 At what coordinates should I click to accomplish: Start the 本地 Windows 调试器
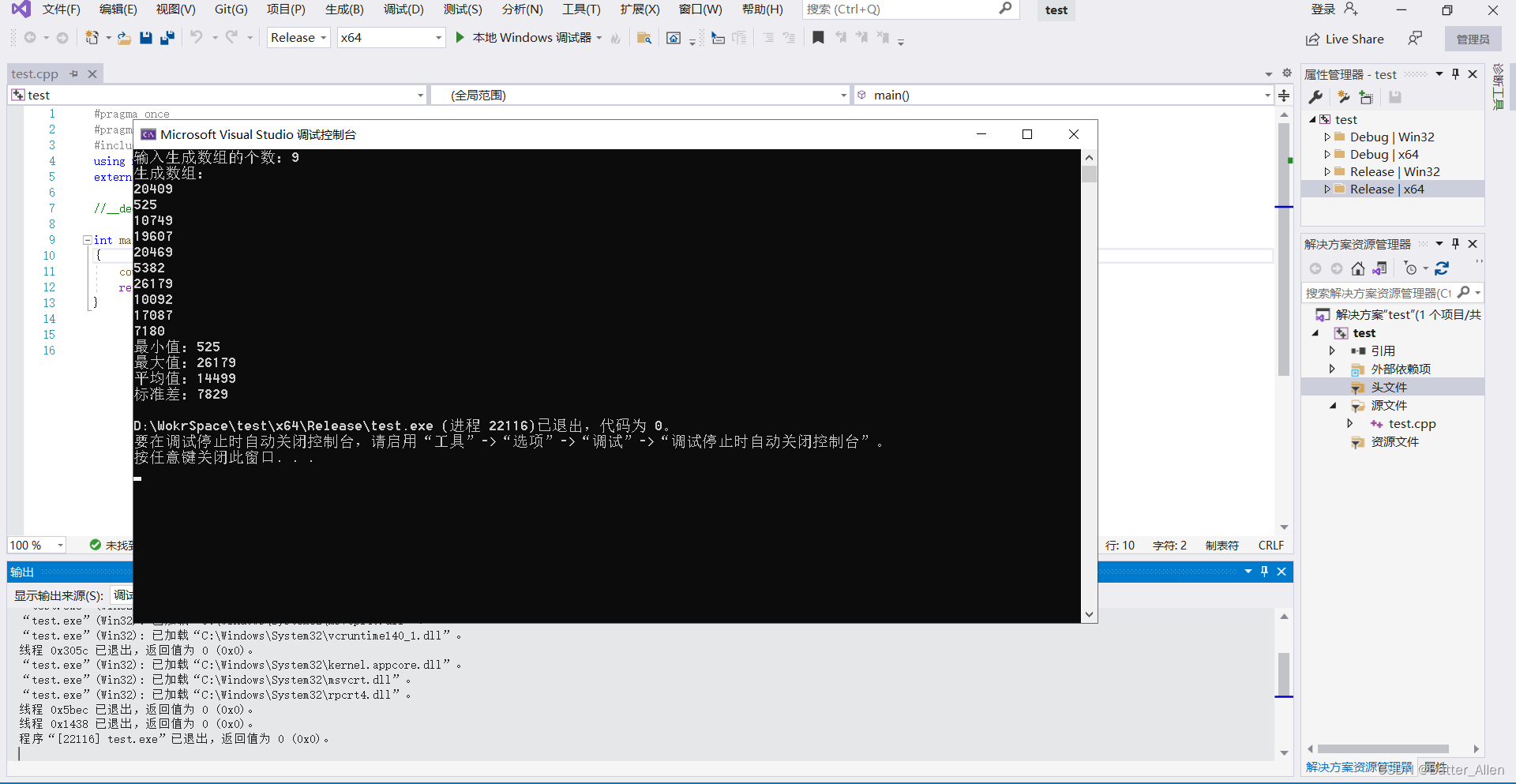460,37
